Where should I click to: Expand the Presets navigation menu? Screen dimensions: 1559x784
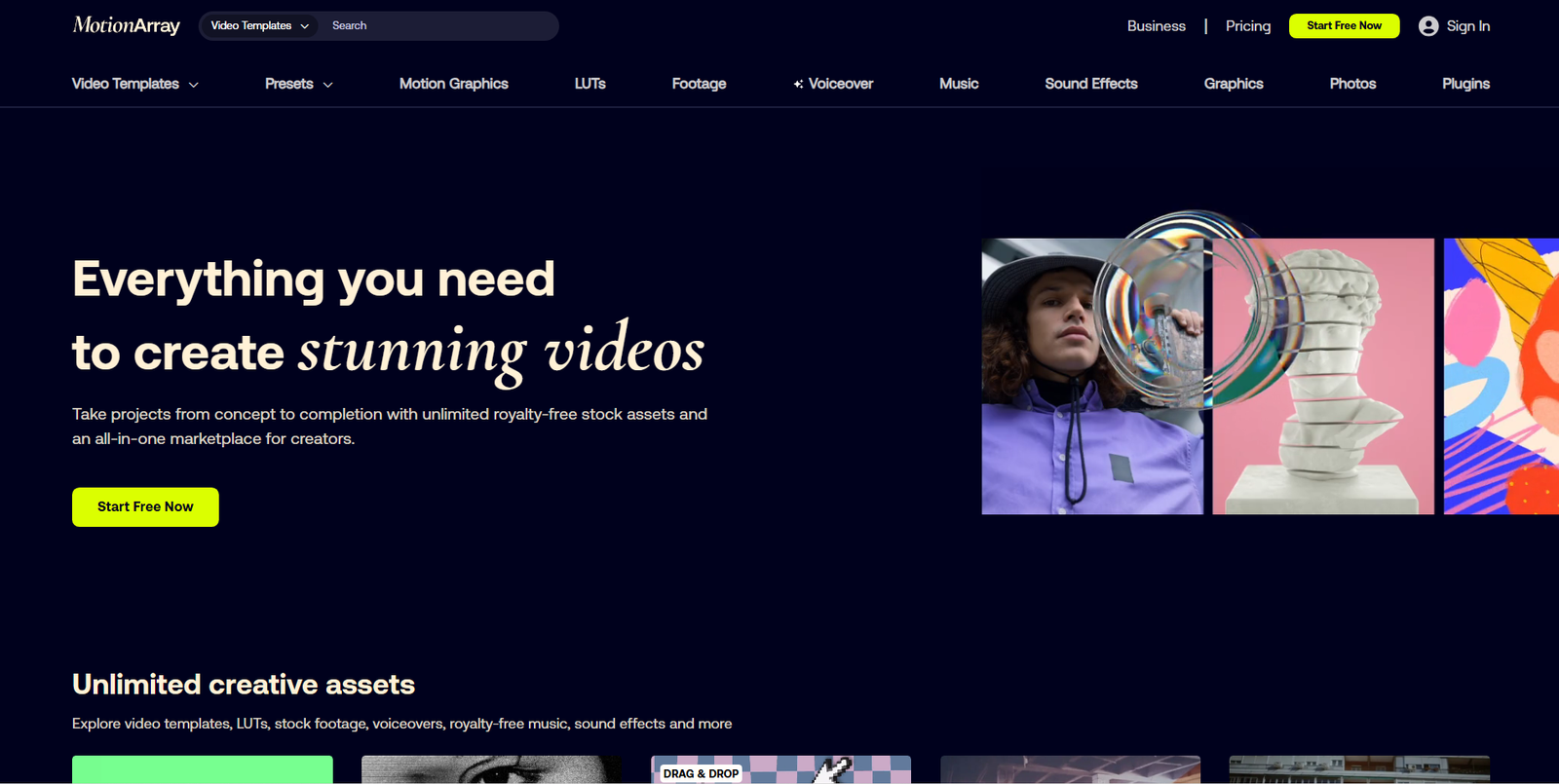pos(298,84)
